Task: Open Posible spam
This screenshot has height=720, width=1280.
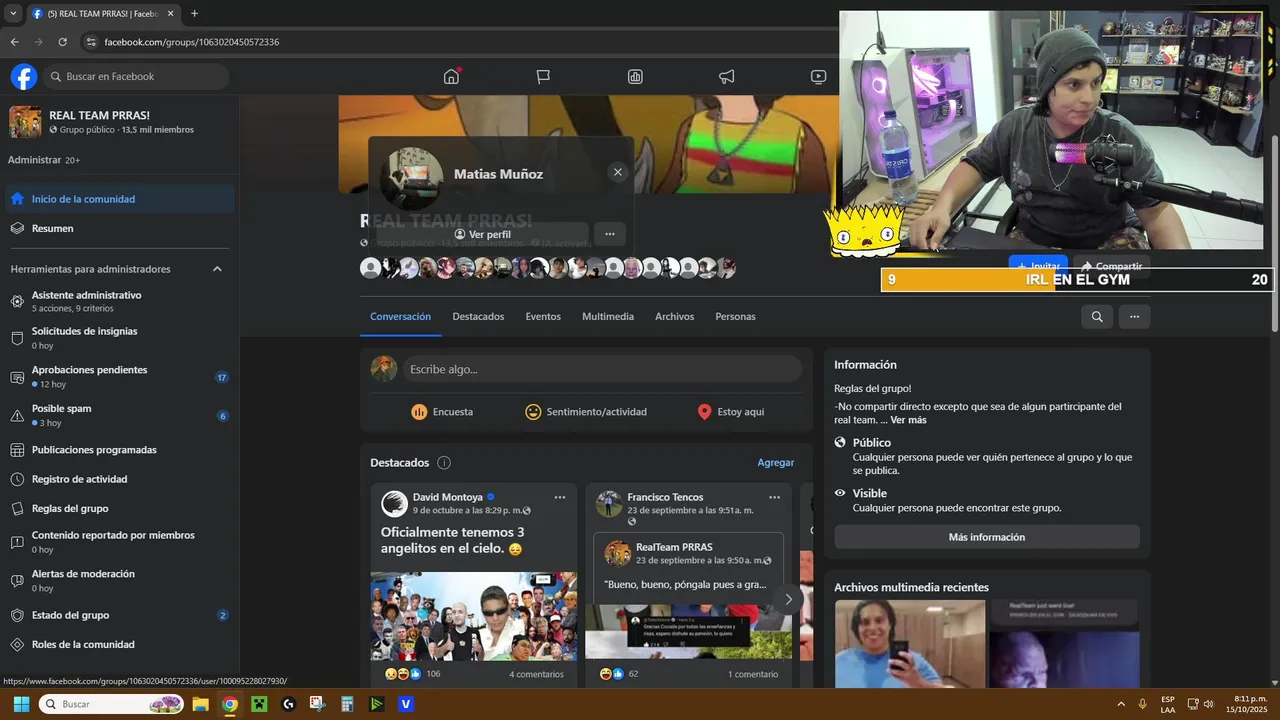Action: (x=120, y=415)
